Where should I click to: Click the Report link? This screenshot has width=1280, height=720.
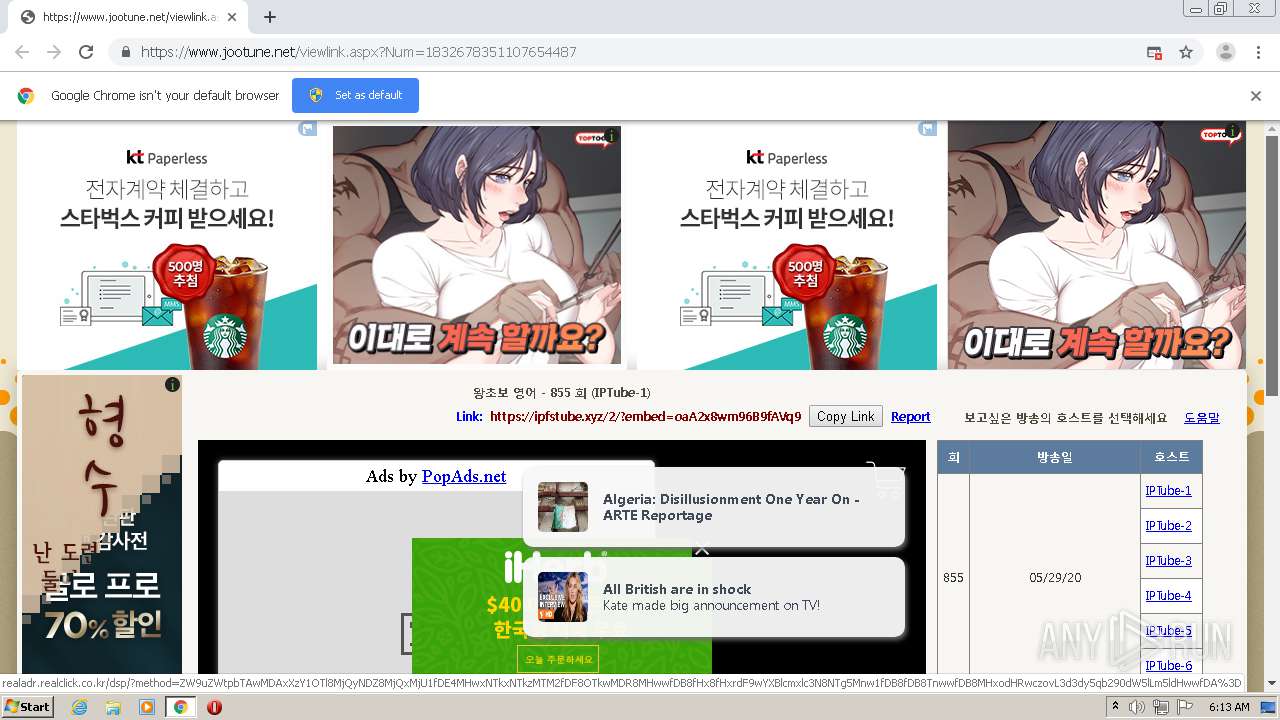click(x=910, y=417)
